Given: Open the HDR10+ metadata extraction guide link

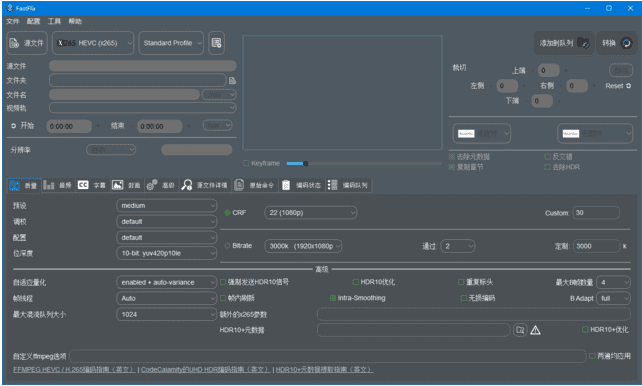Looking at the screenshot, I should click(x=324, y=370).
